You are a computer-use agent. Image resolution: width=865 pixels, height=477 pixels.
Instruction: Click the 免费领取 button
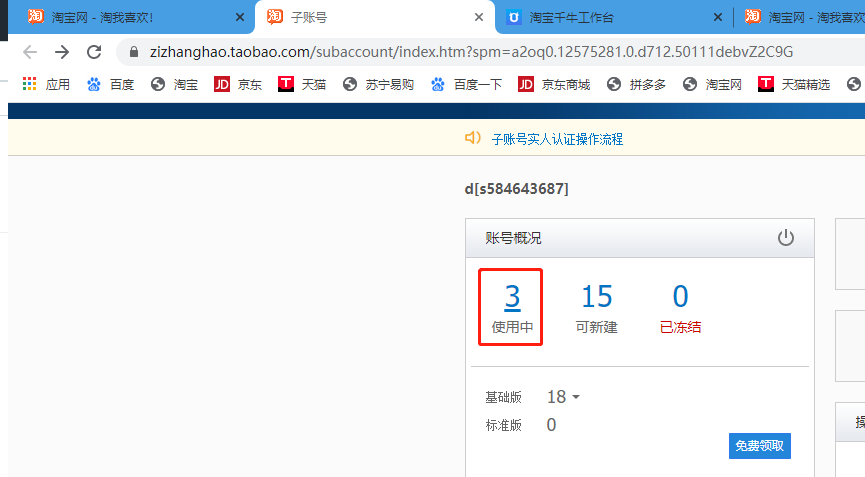point(759,446)
